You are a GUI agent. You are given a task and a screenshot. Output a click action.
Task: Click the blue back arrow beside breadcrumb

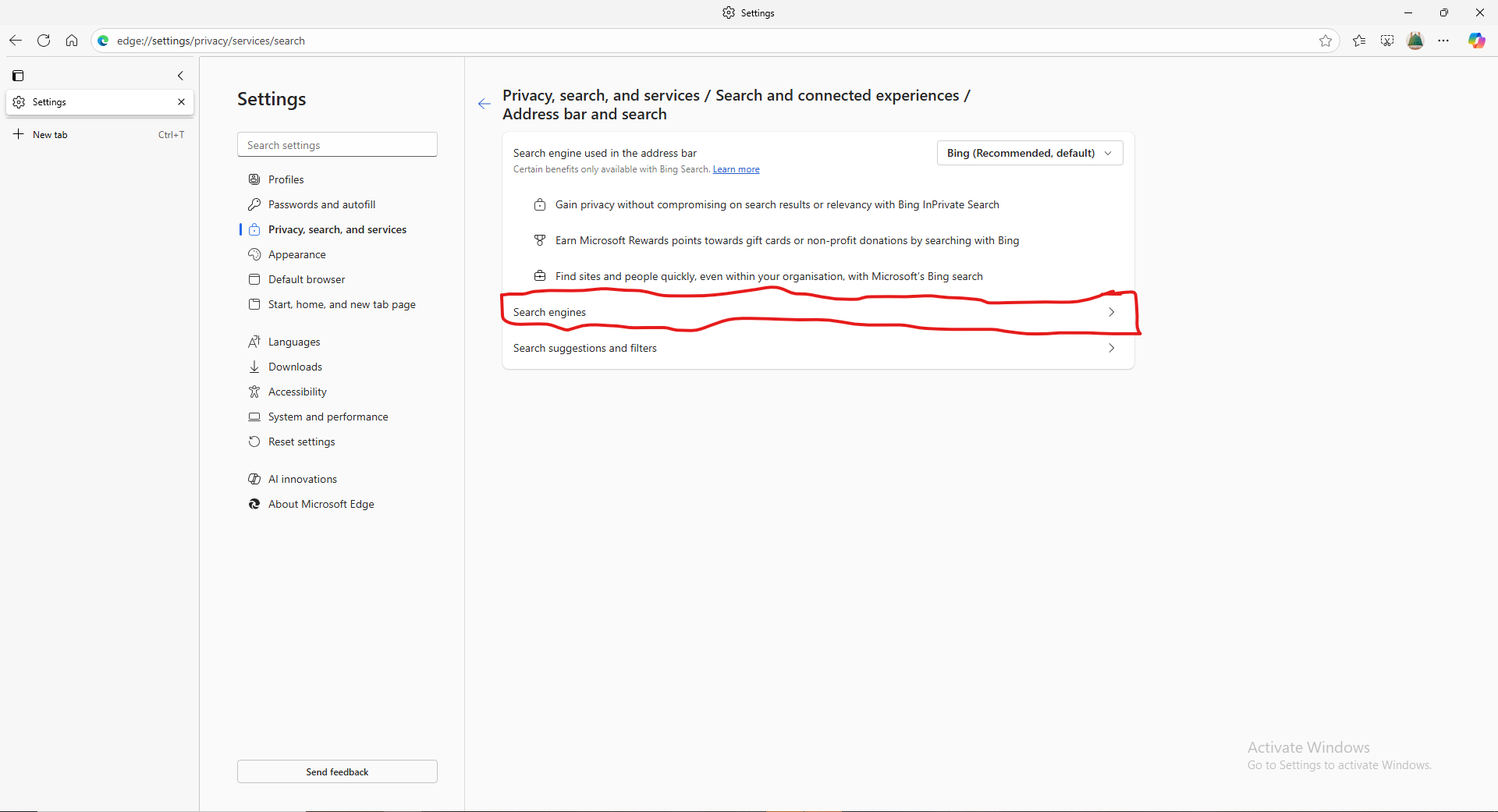tap(485, 104)
